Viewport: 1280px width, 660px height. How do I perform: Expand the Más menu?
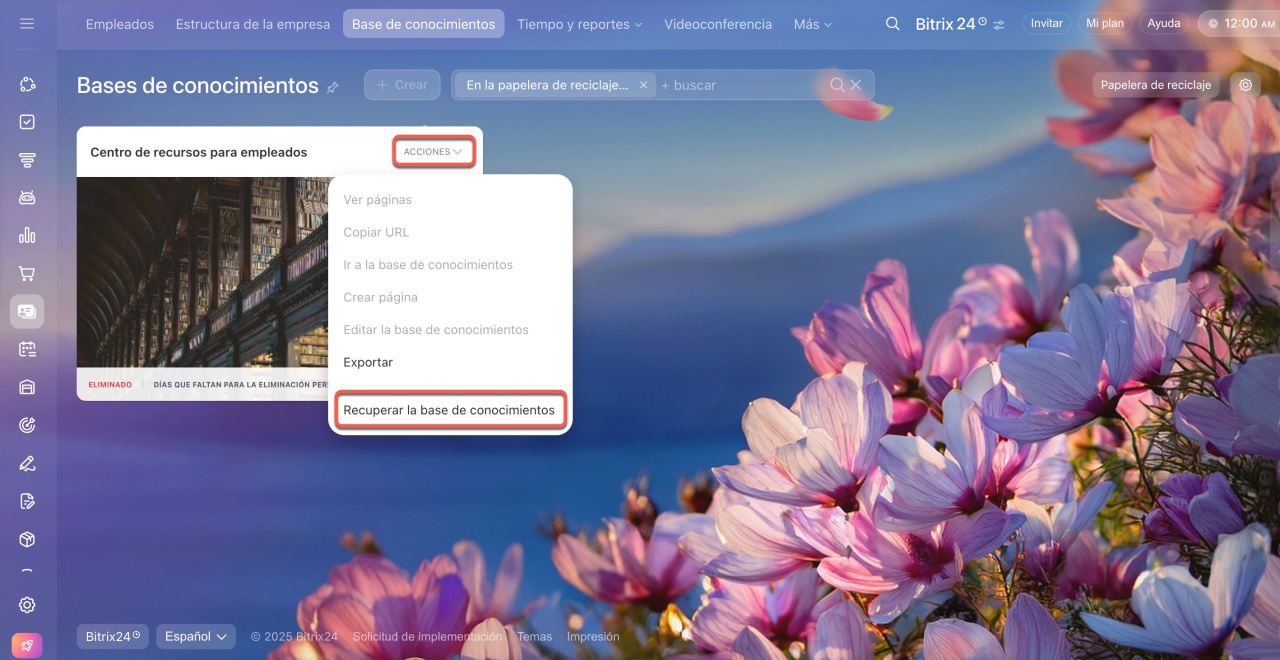(x=812, y=24)
